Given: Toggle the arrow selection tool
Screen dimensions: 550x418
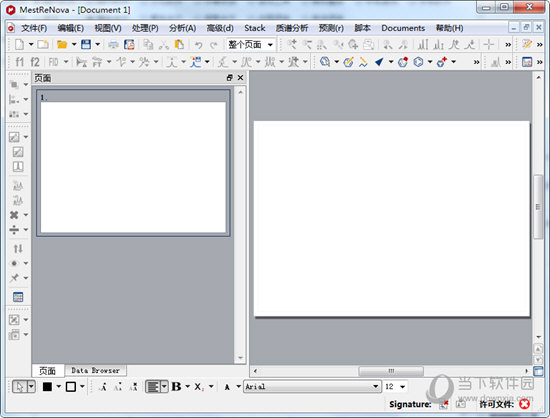Looking at the screenshot, I should pos(20,386).
